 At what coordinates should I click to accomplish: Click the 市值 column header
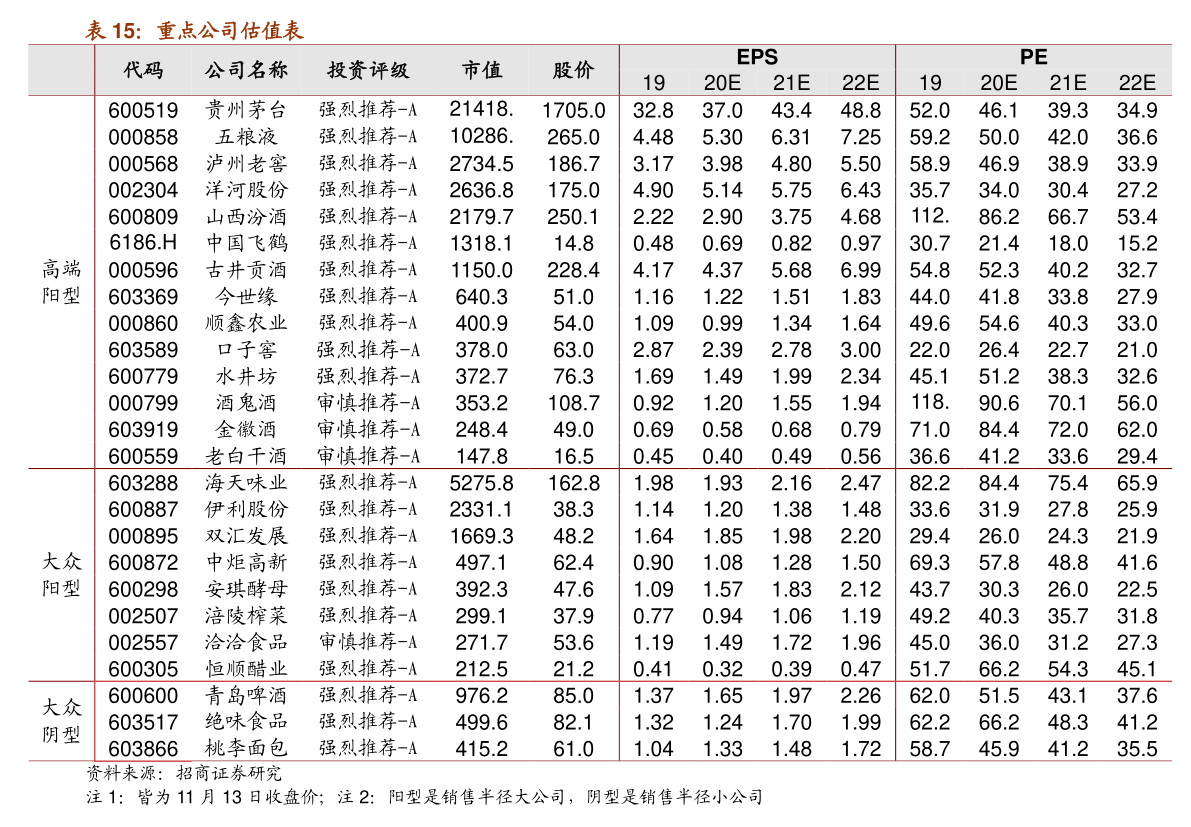[482, 70]
